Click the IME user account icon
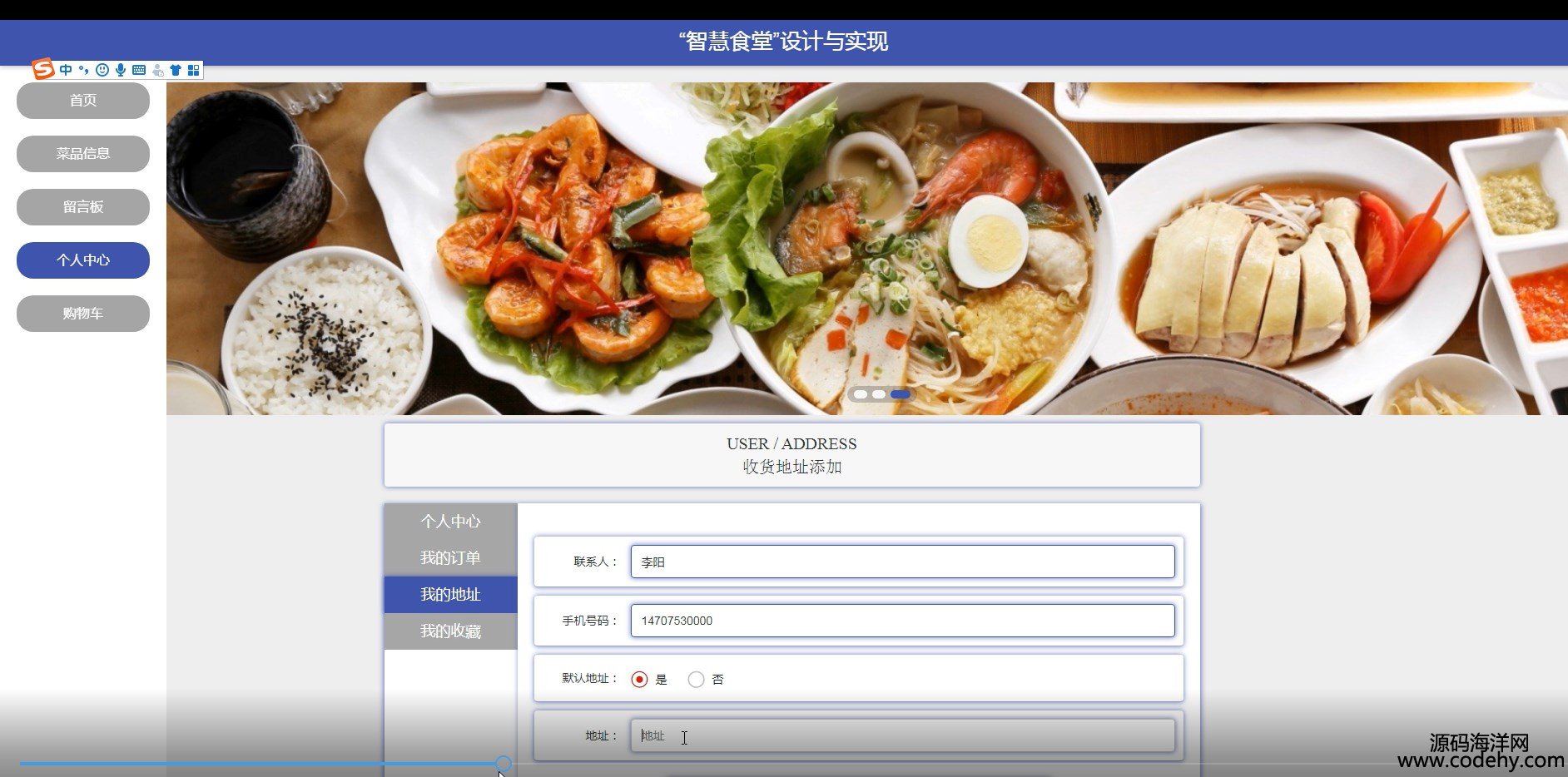The height and width of the screenshot is (777, 1568). coord(157,70)
